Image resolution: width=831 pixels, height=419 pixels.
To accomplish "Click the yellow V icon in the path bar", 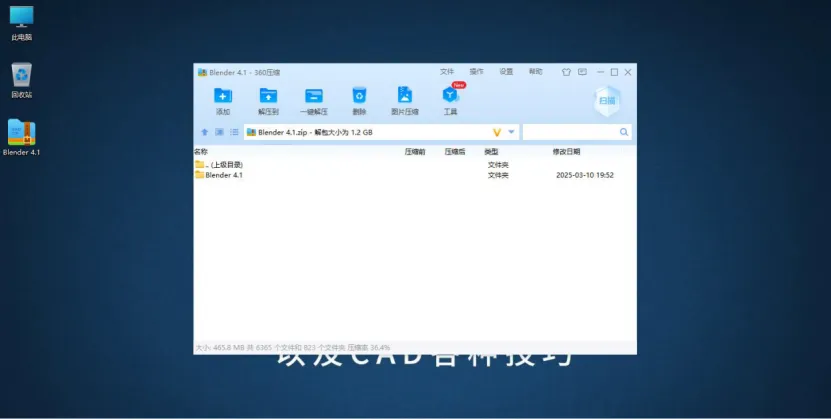I will tap(497, 132).
